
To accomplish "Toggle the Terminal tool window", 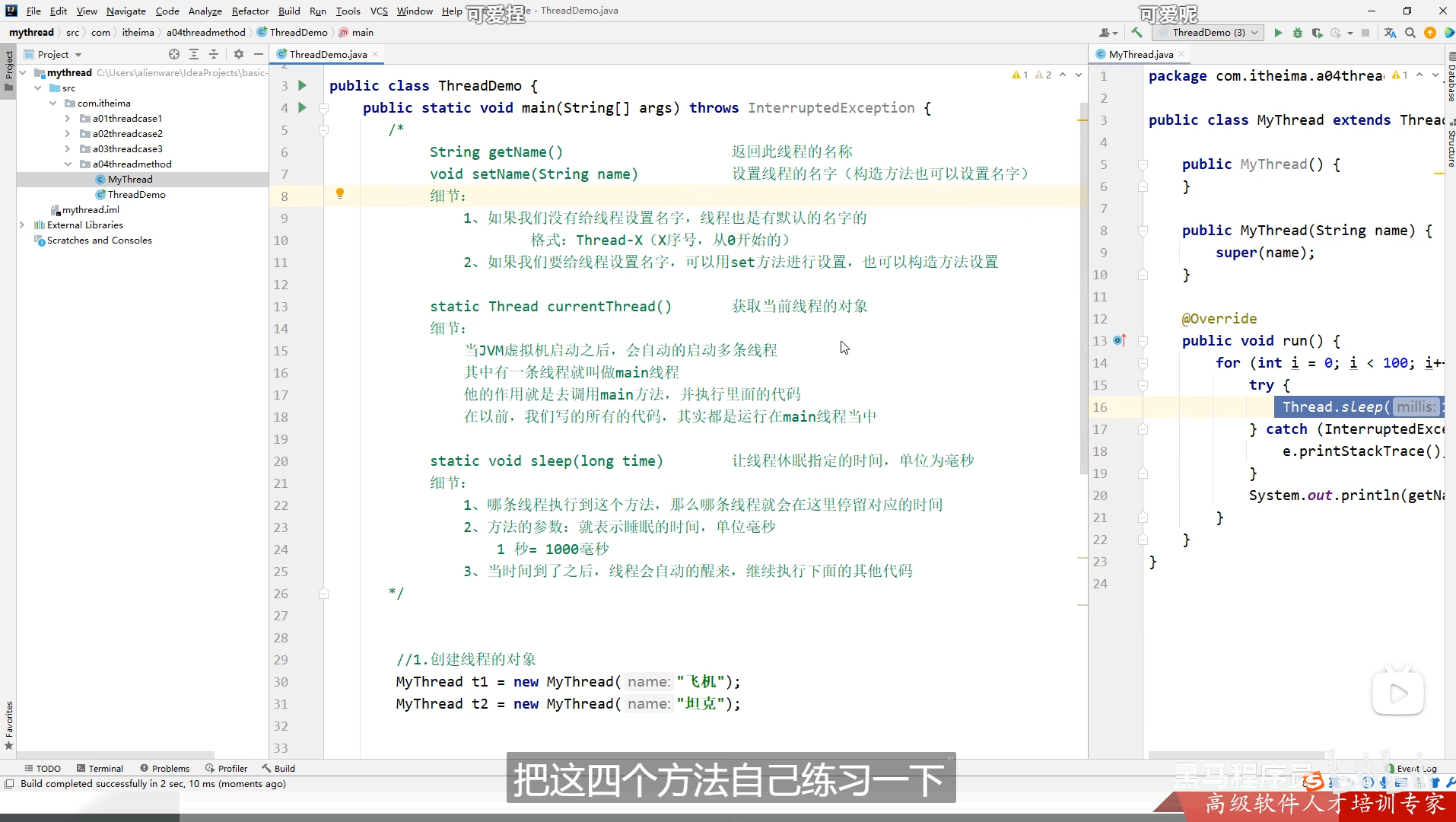I will coord(99,768).
